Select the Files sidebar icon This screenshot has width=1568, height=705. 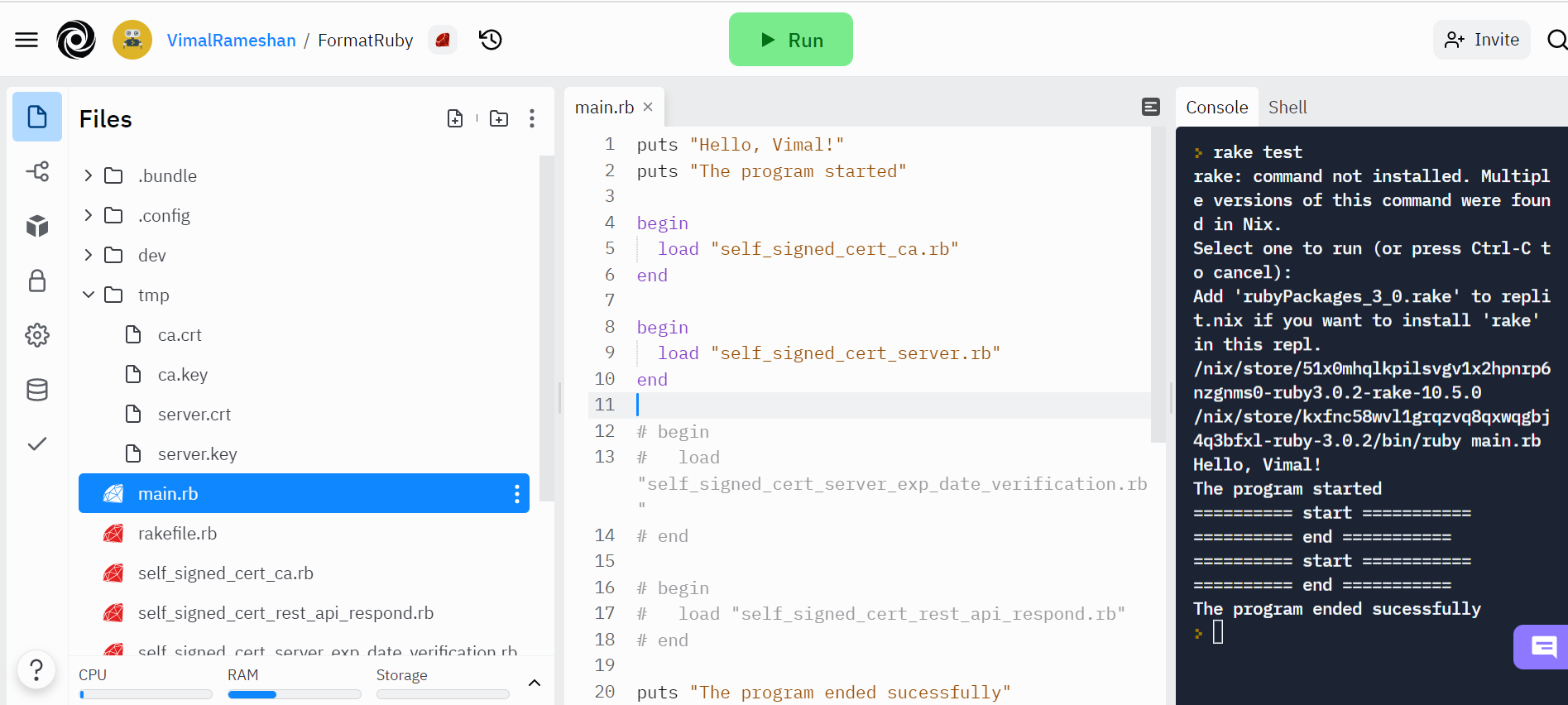(x=37, y=117)
